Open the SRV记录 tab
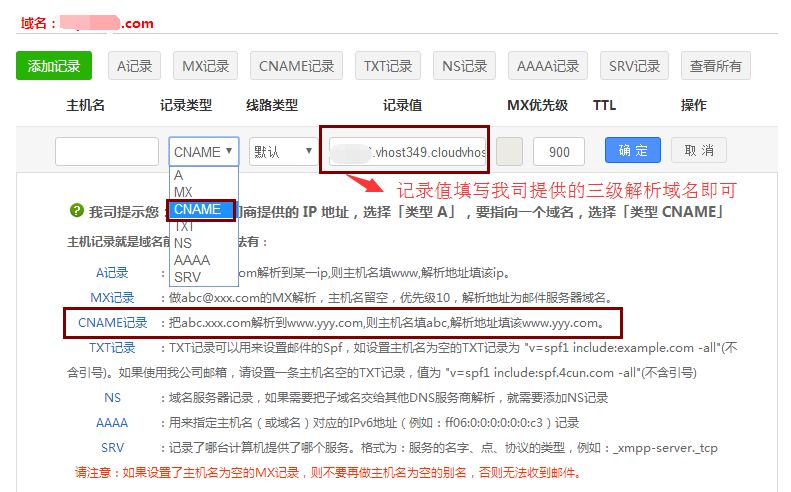This screenshot has width=791, height=492. (635, 66)
